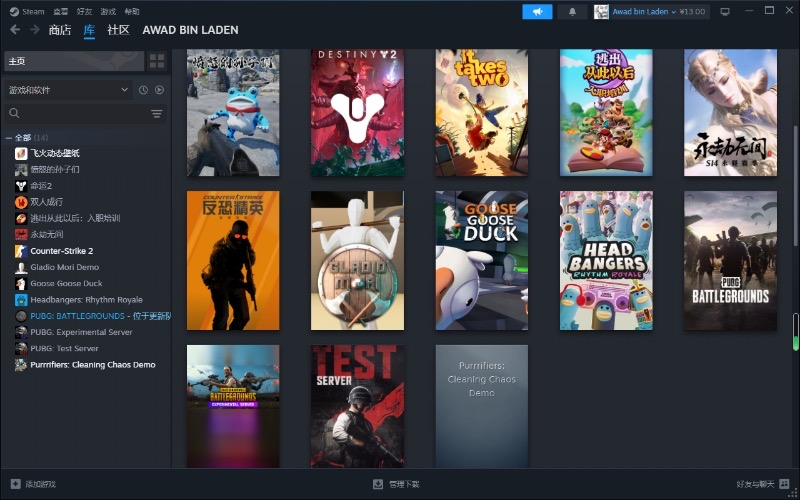The image size is (800, 500).
Task: Click the manage downloads icon
Action: pyautogui.click(x=378, y=484)
